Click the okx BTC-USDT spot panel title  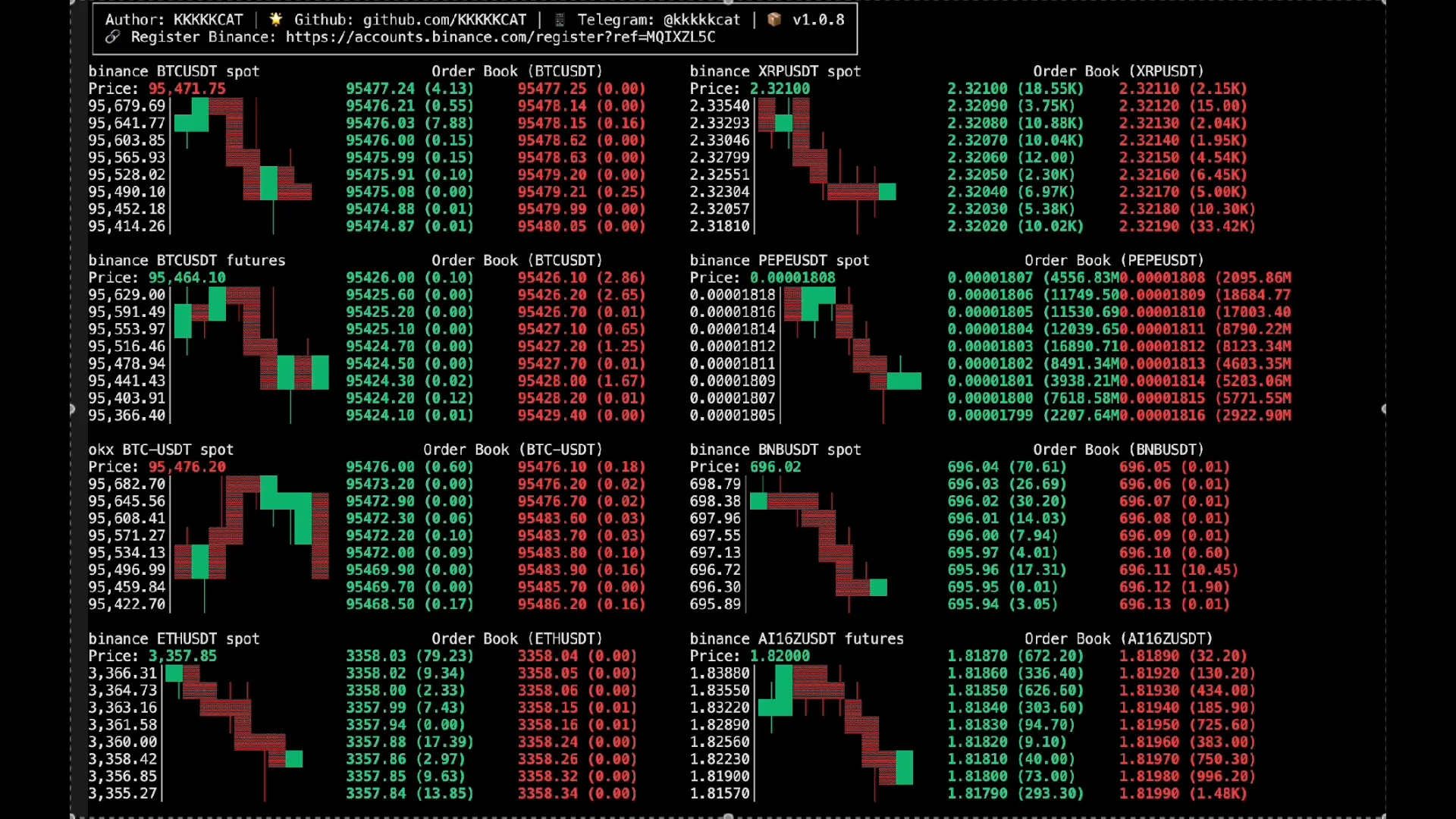[161, 449]
